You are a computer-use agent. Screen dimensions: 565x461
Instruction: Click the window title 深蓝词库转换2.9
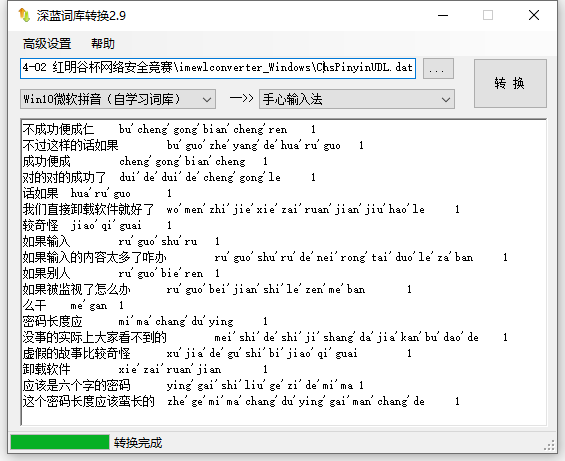click(x=81, y=15)
